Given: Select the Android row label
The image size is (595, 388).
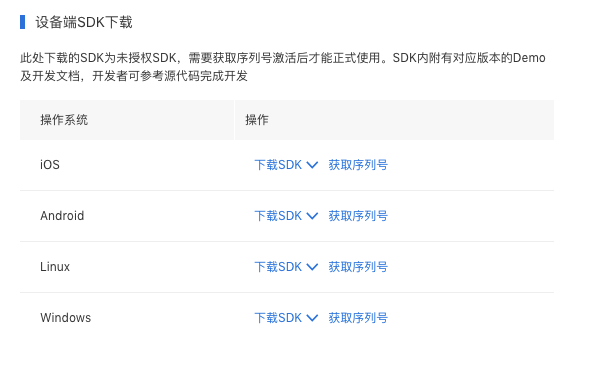Looking at the screenshot, I should point(62,216).
